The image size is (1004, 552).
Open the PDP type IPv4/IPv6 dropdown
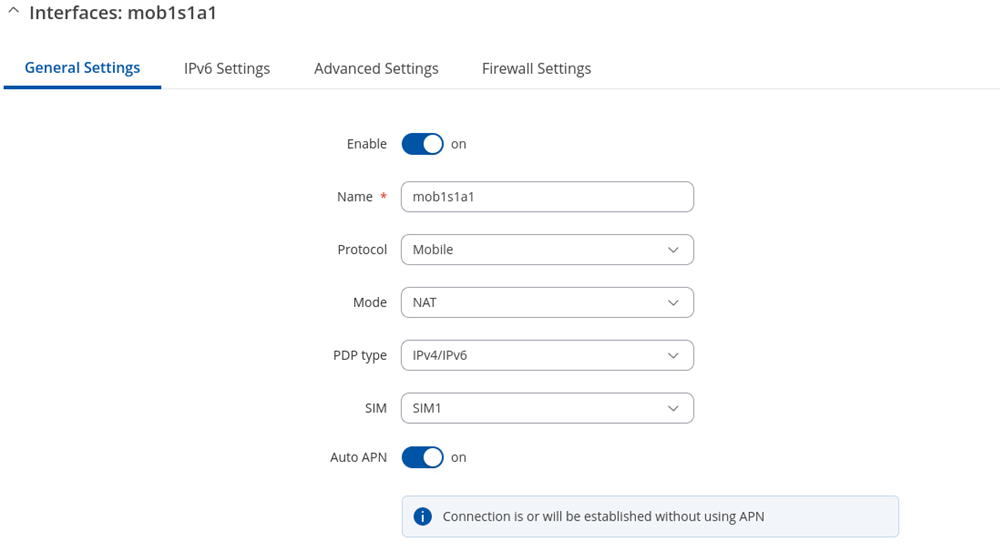547,355
